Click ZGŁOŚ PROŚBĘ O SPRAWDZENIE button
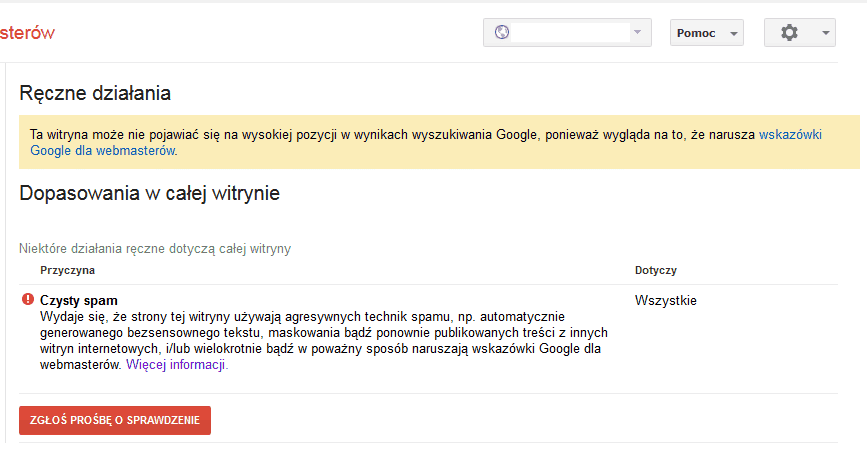This screenshot has height=476, width=867. click(x=115, y=420)
